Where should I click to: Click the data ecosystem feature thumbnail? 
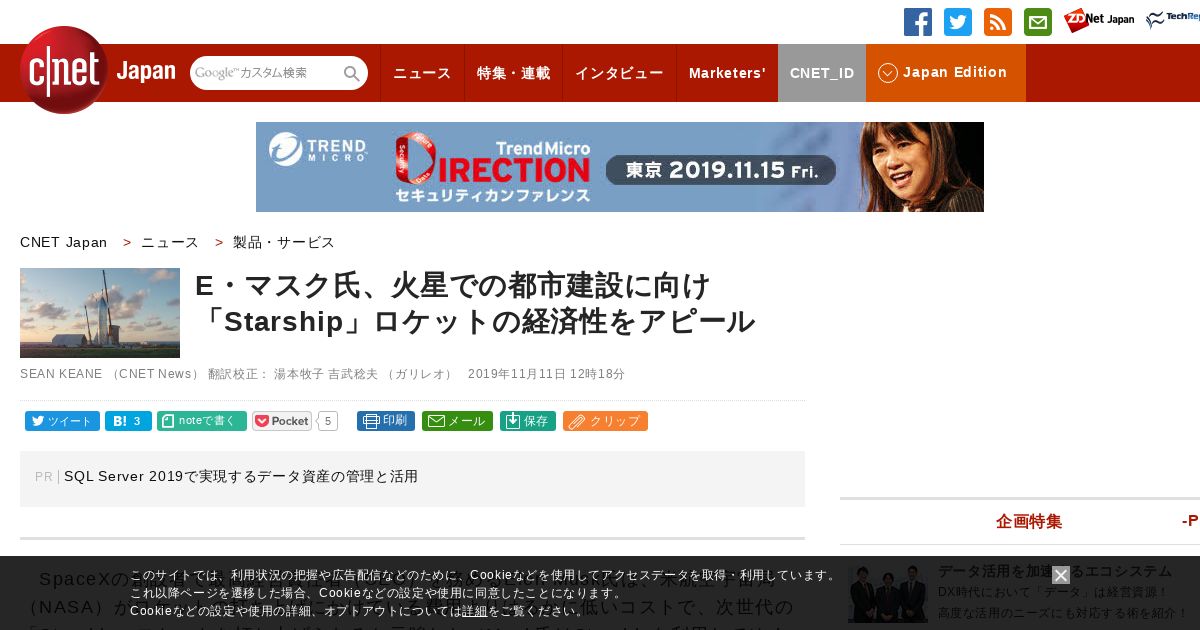(888, 594)
